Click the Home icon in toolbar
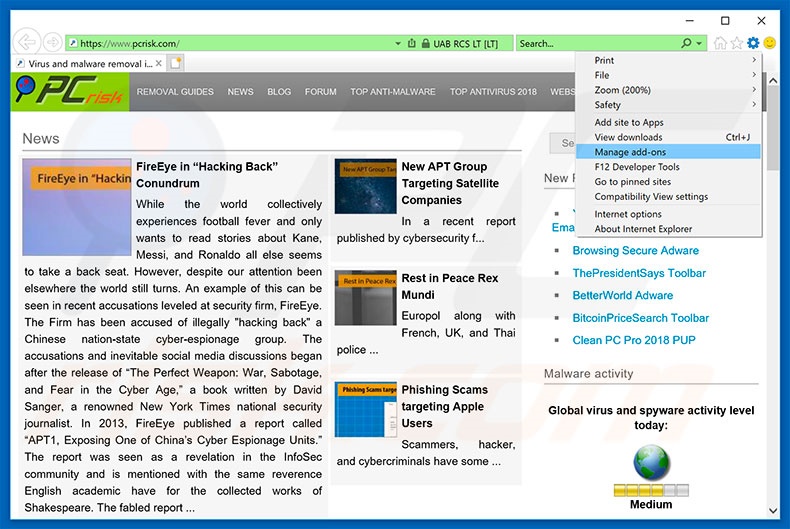This screenshot has height=529, width=790. [720, 43]
